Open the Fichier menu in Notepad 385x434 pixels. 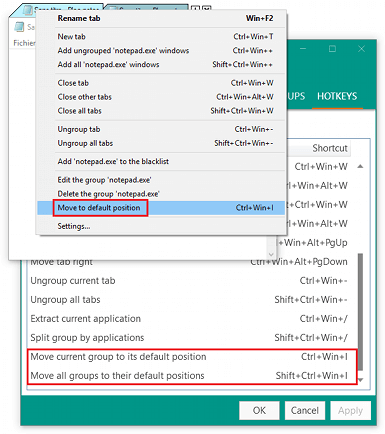[x=24, y=43]
